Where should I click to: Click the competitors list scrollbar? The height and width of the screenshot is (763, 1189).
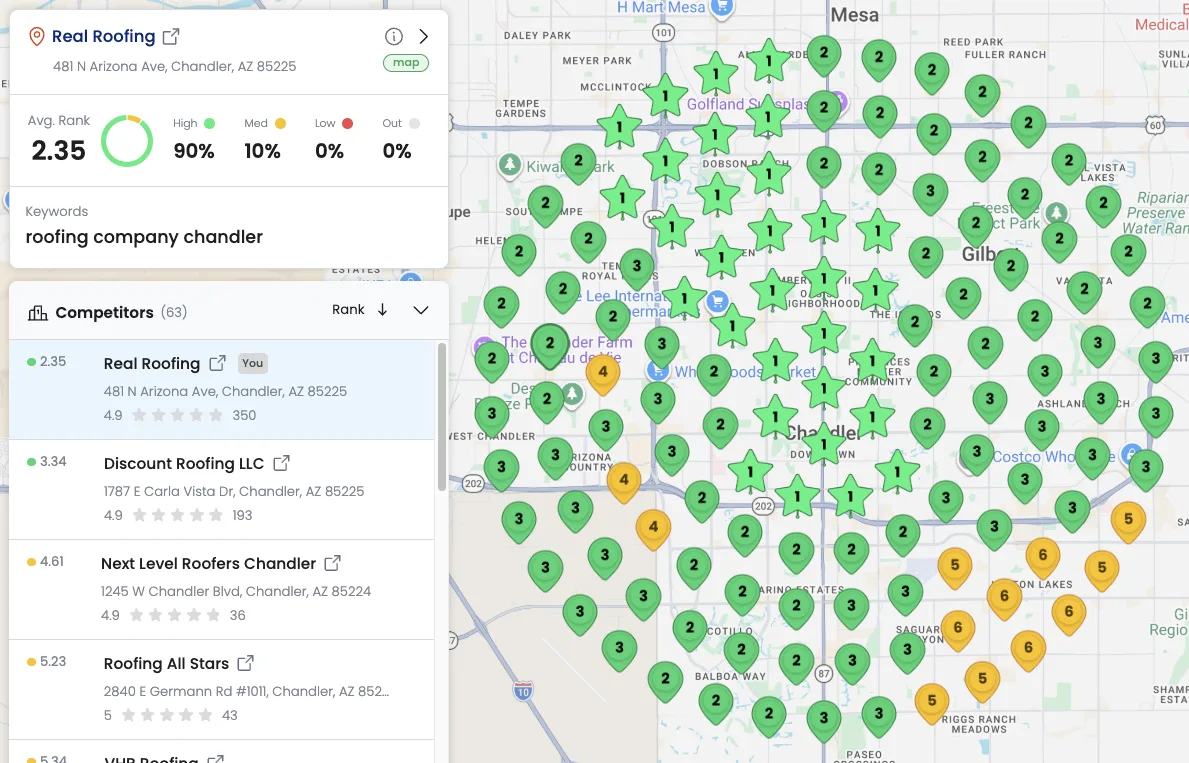(441, 416)
